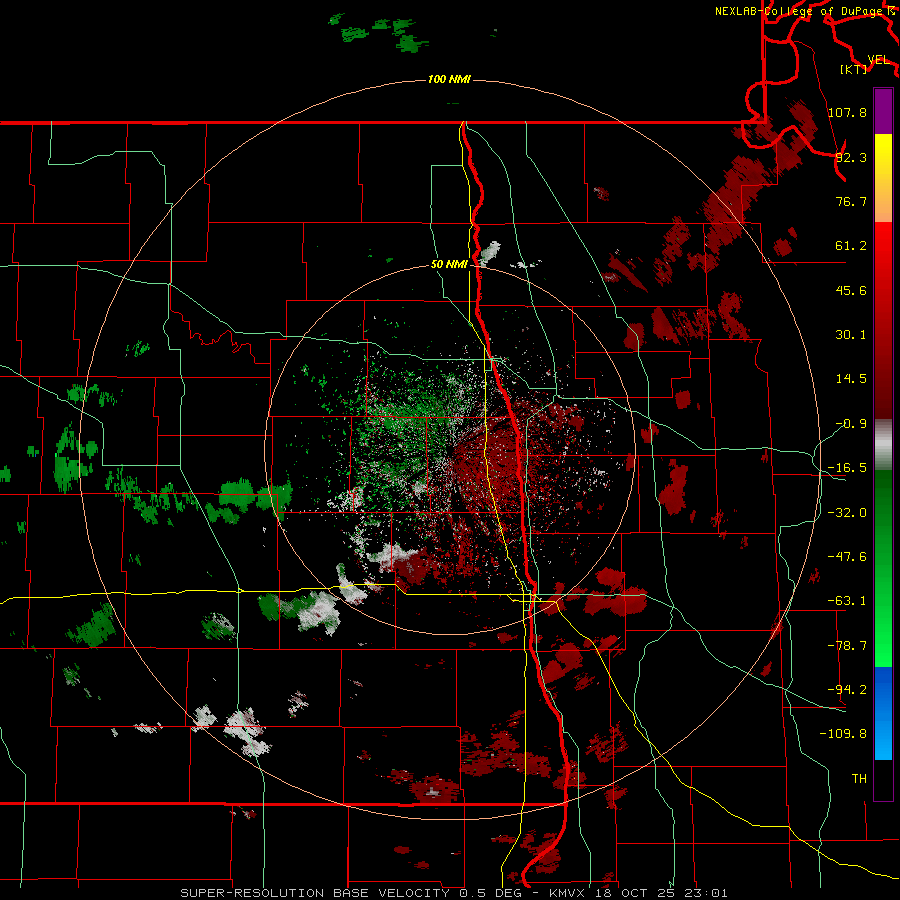The width and height of the screenshot is (900, 900).
Task: Click the -47.6 velocity scale value
Action: tap(847, 557)
